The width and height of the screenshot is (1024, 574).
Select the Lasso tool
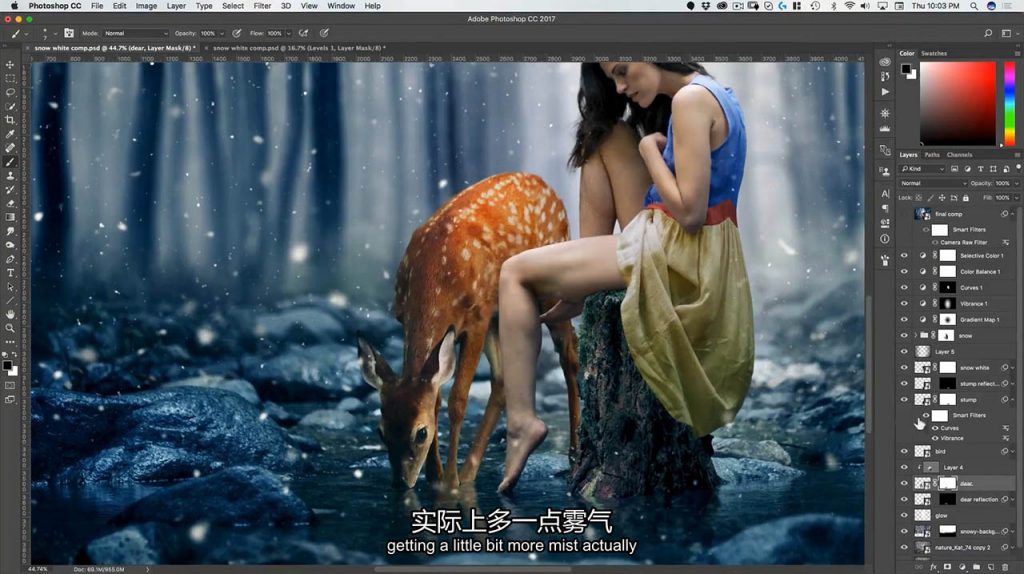10,92
